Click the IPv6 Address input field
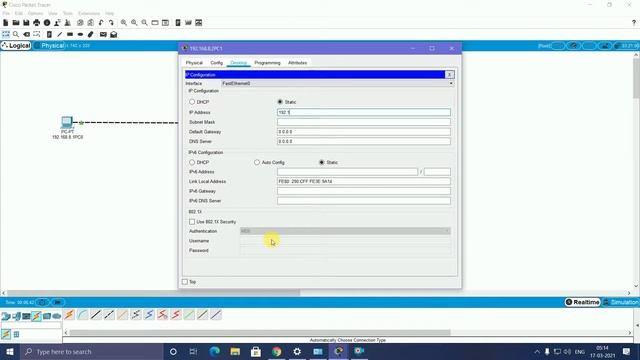The width and height of the screenshot is (640, 360). 347,172
